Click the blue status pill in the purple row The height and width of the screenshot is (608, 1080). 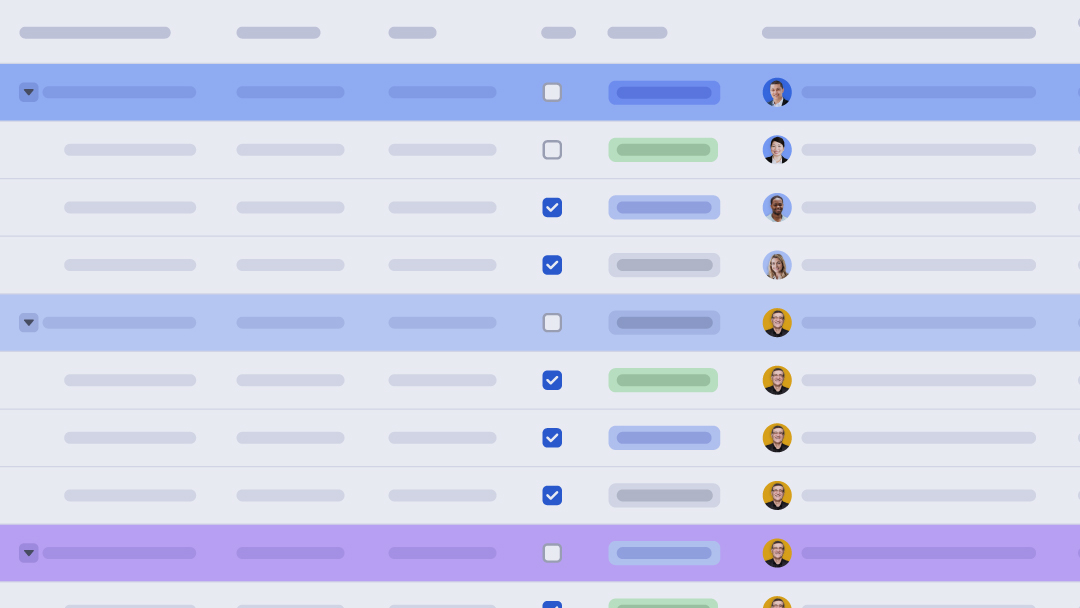(x=664, y=553)
